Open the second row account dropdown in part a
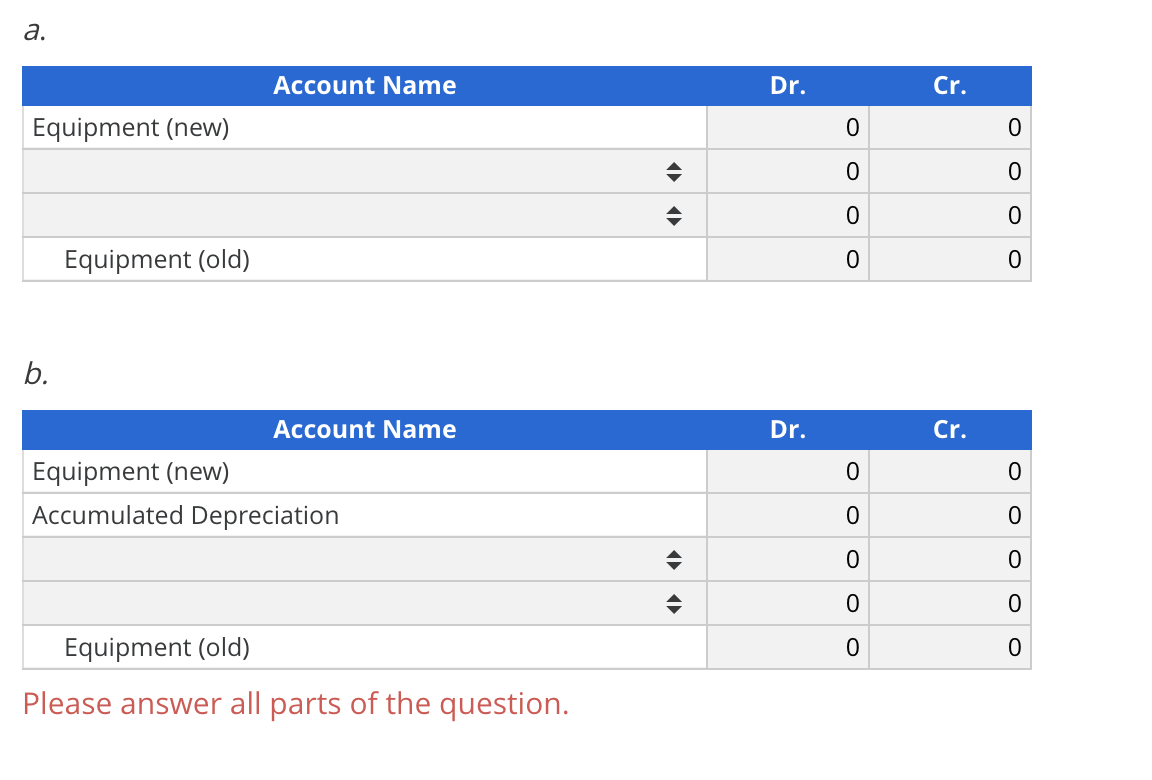 (x=675, y=171)
